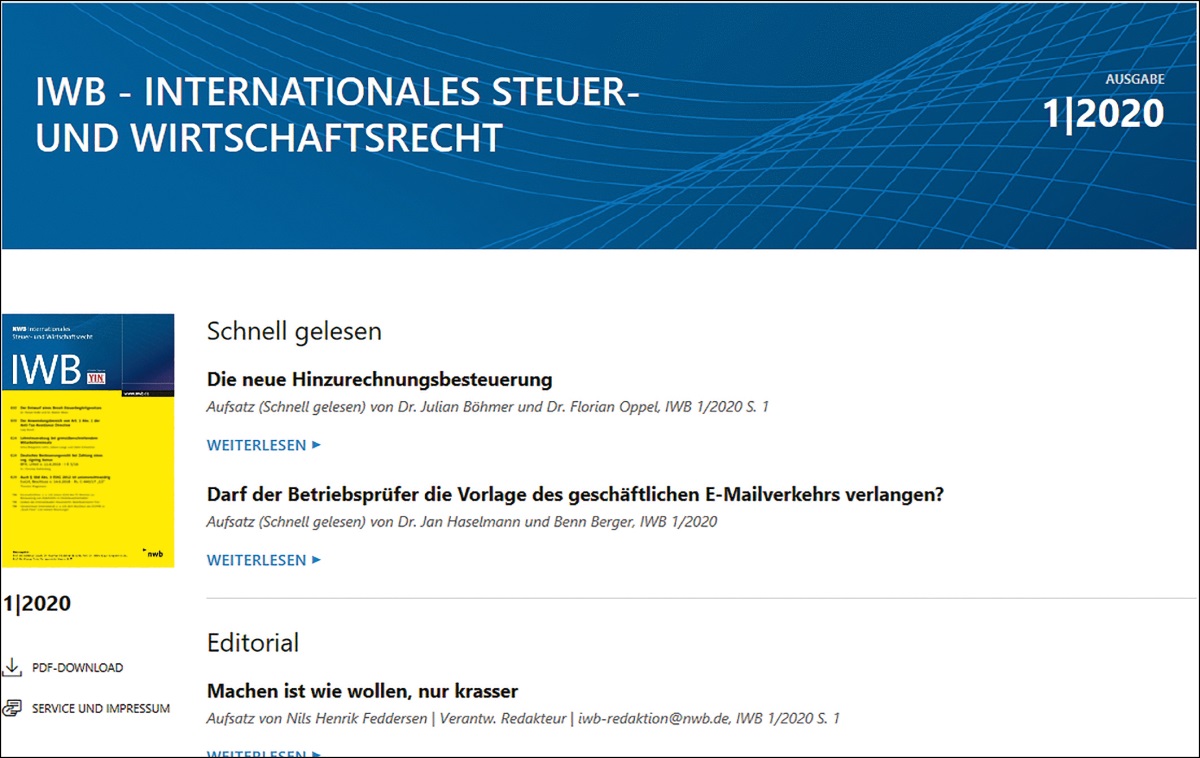
Task: Click WEITERLESEN below the Hinzurechnungsbesteuerung article
Action: point(256,445)
